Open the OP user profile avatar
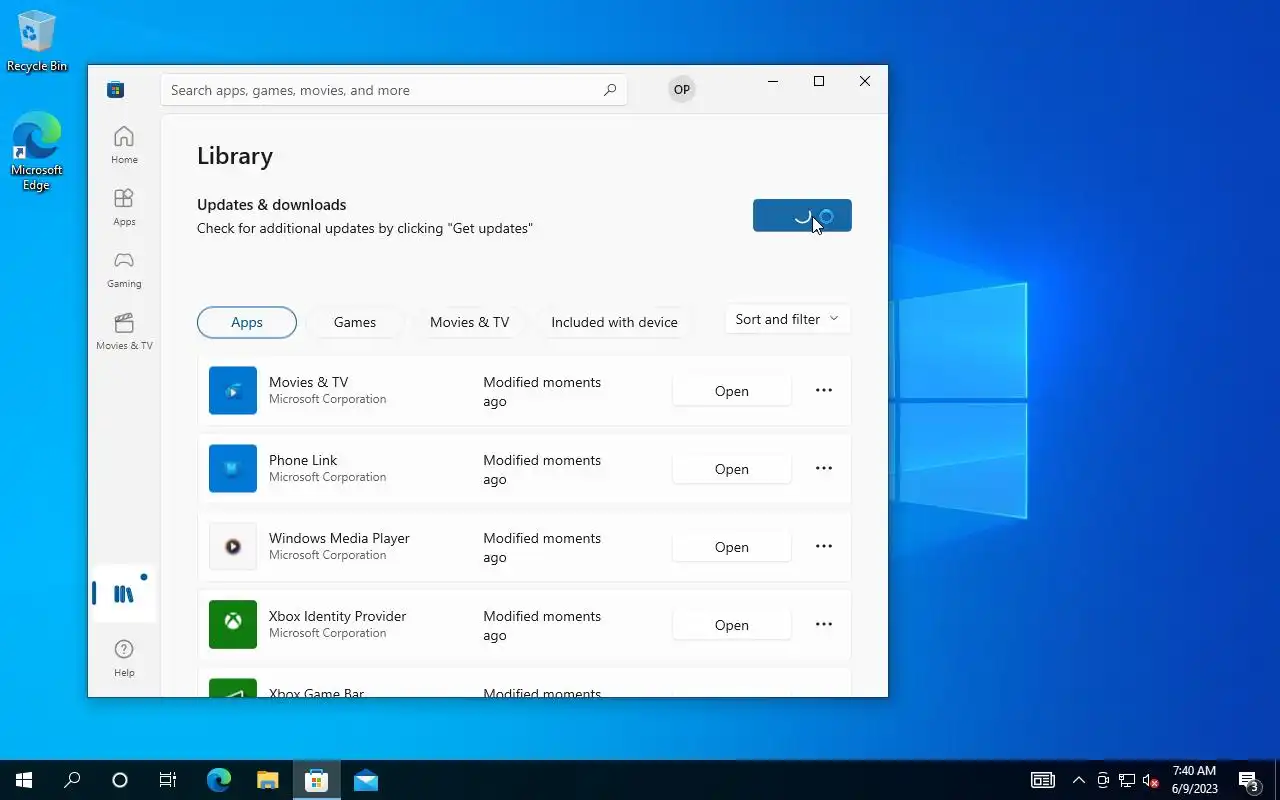The image size is (1280, 800). 681,90
